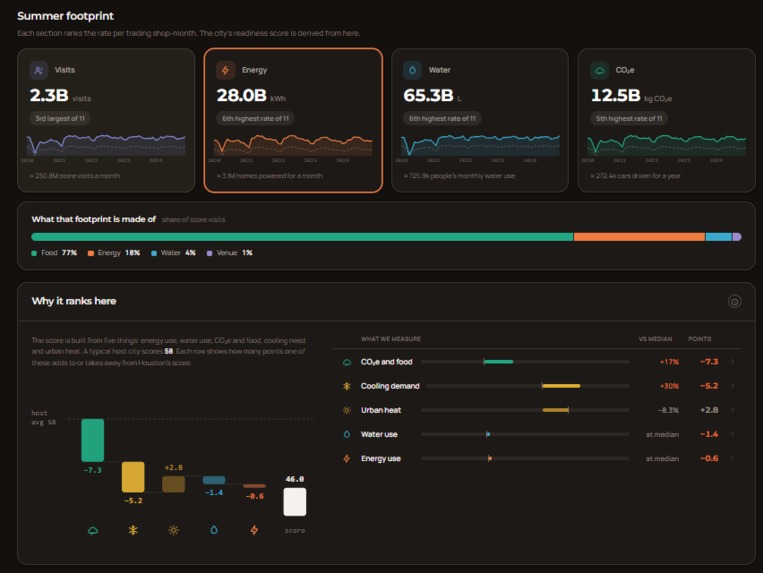
Task: Click the Visits card people icon
Action: (x=38, y=70)
